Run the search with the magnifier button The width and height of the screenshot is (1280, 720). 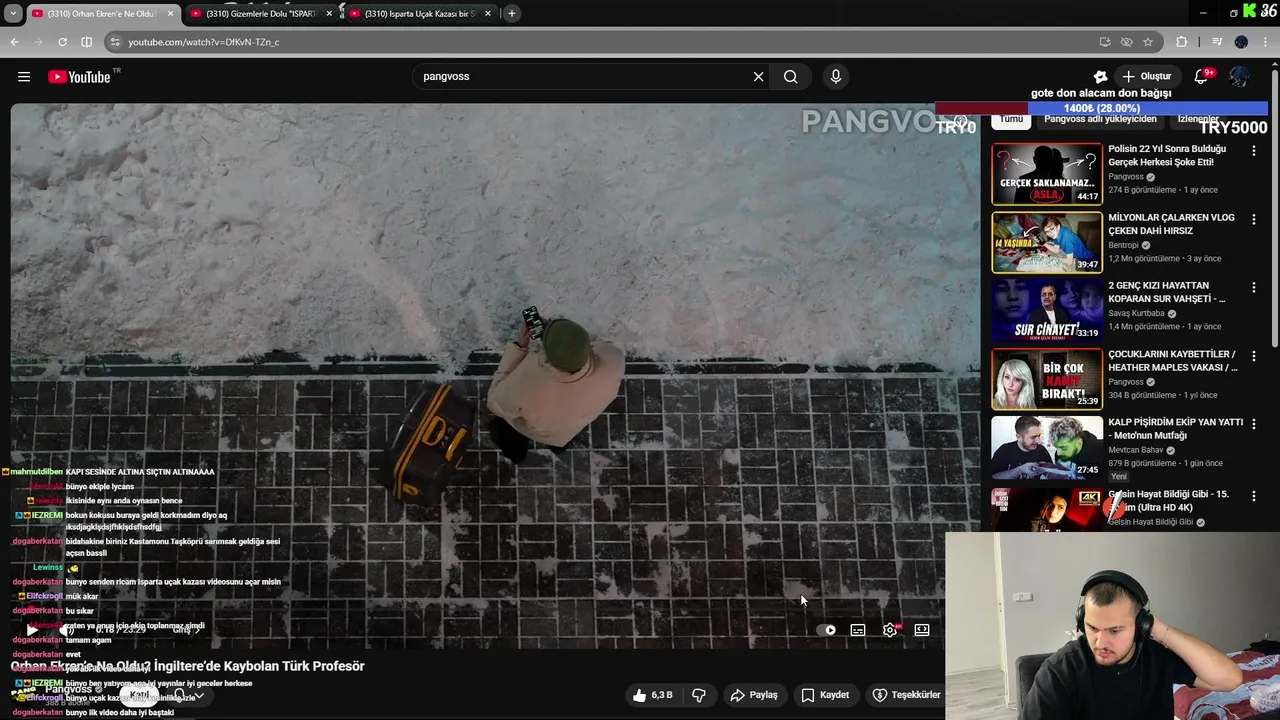(791, 77)
